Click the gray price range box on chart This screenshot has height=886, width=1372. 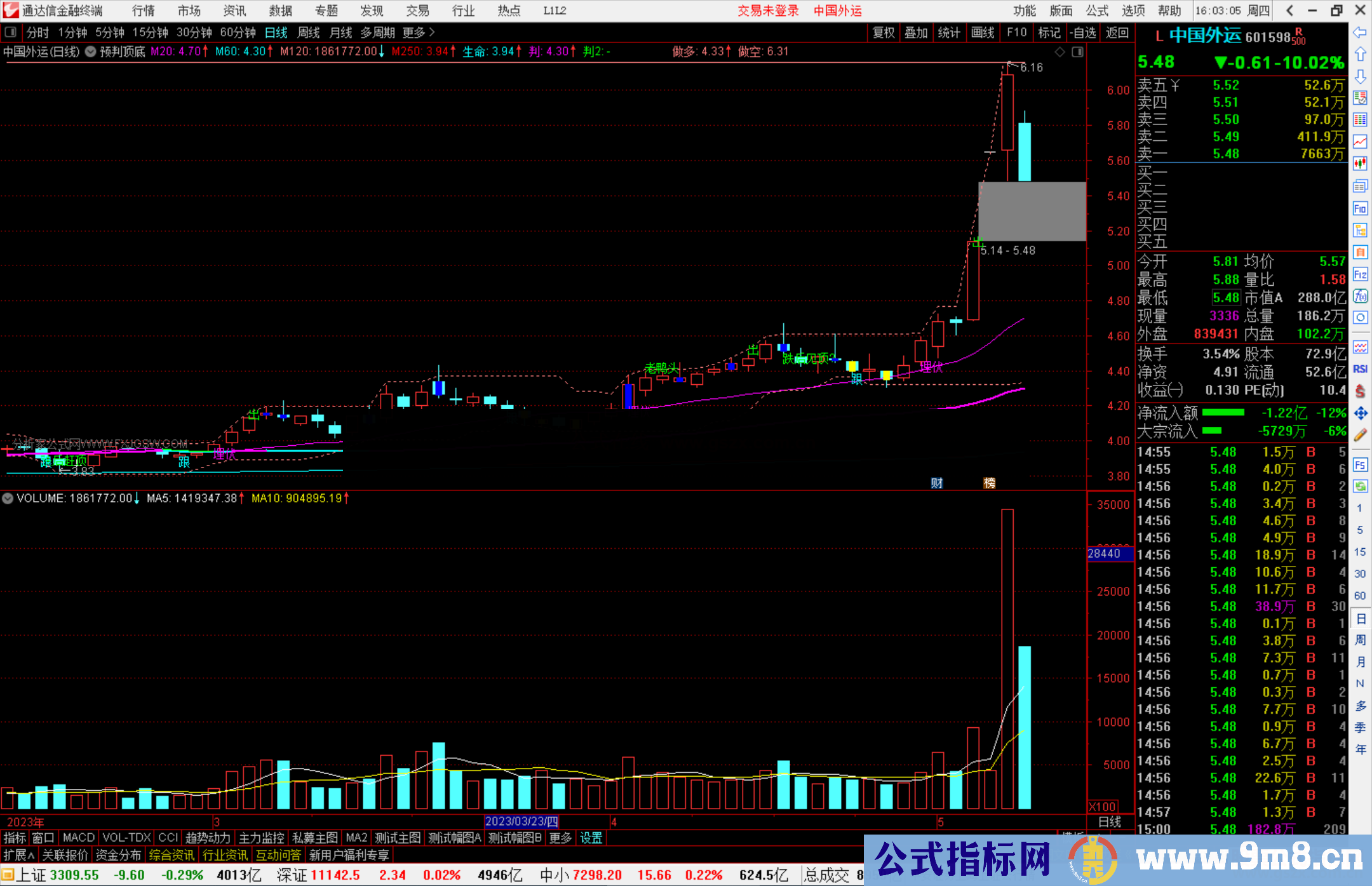click(x=1032, y=211)
